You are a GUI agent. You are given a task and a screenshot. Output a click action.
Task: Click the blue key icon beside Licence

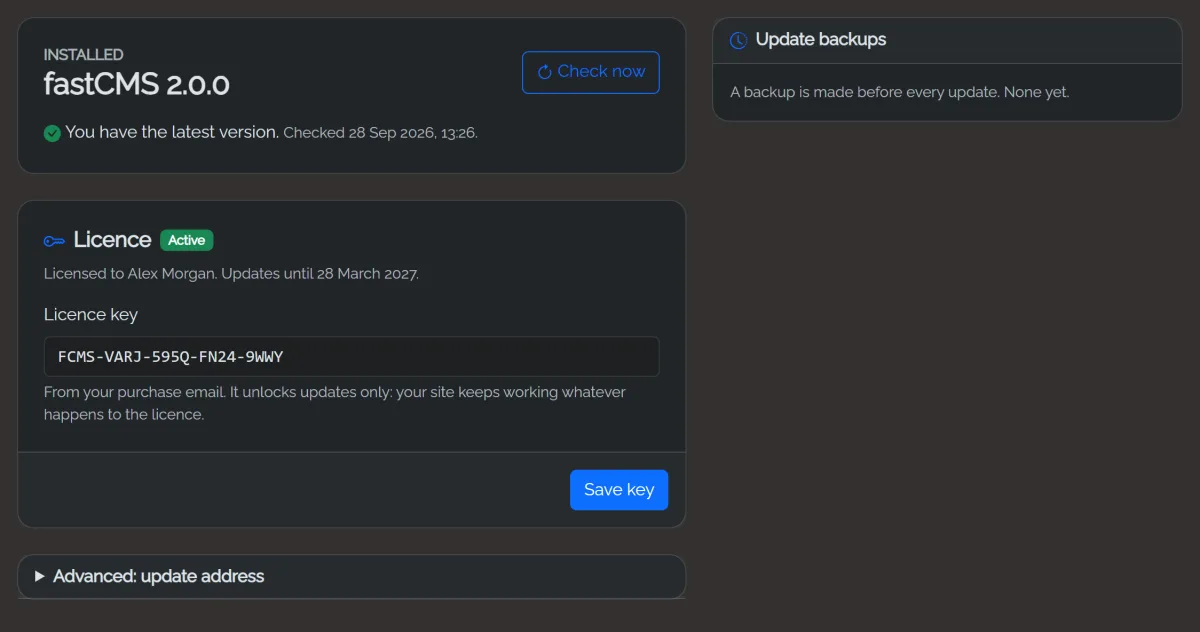54,241
